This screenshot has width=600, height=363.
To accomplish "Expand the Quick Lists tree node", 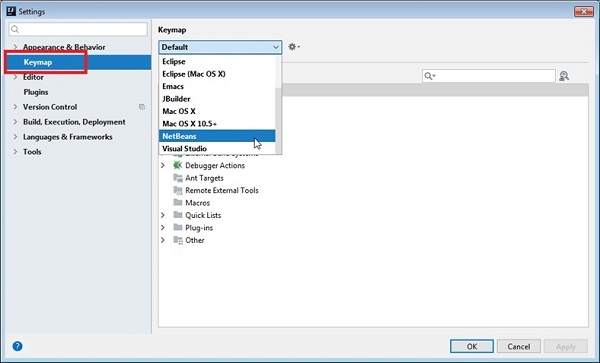I will [x=163, y=215].
